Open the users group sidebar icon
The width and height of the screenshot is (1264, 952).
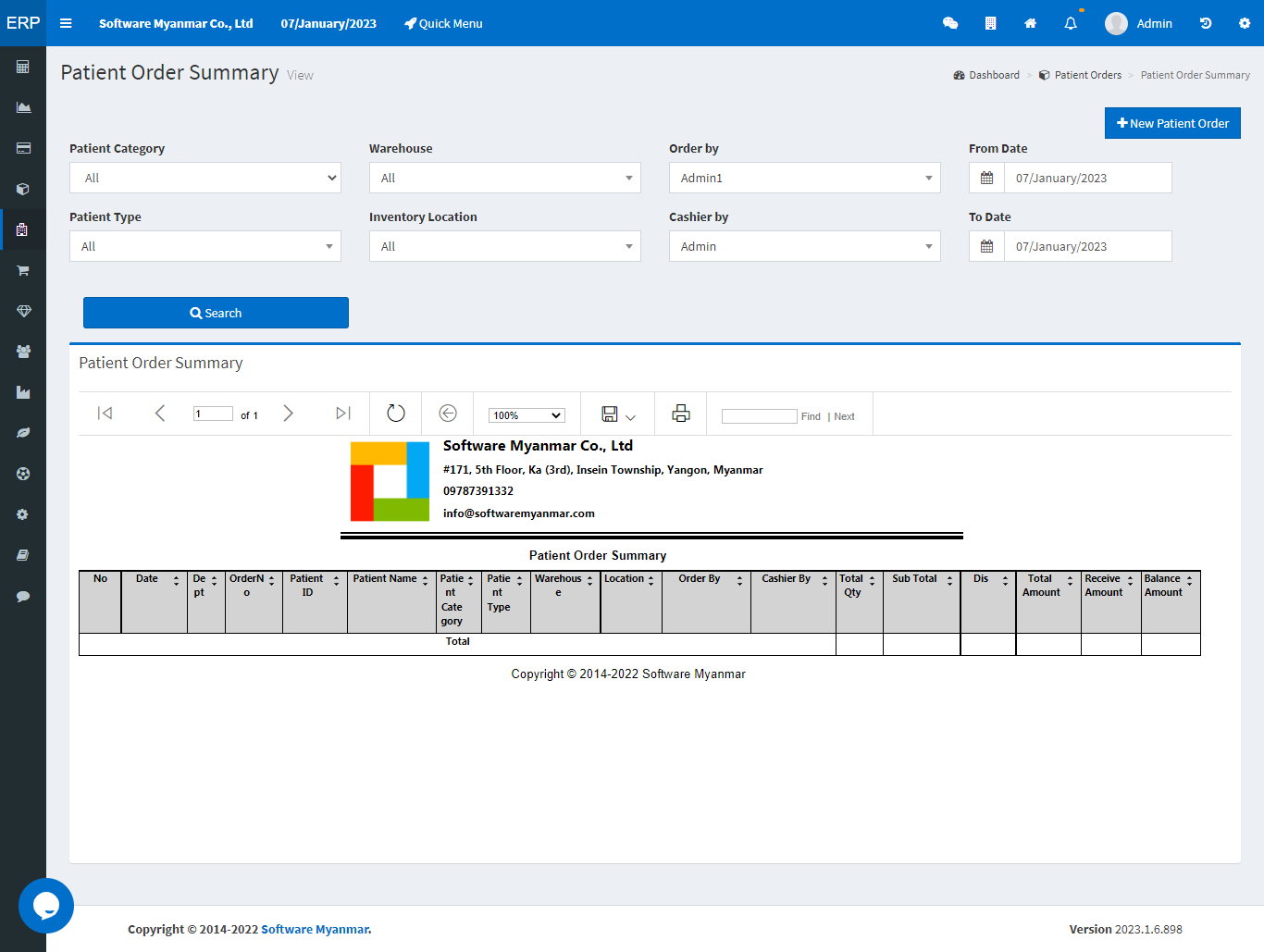pos(23,352)
